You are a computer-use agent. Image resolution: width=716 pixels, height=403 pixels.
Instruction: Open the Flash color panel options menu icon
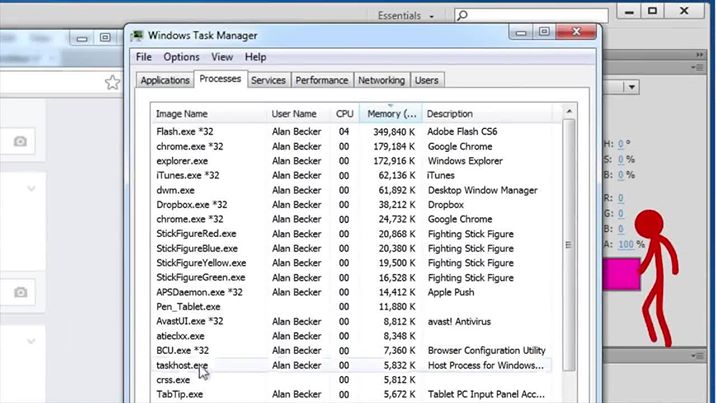[697, 67]
